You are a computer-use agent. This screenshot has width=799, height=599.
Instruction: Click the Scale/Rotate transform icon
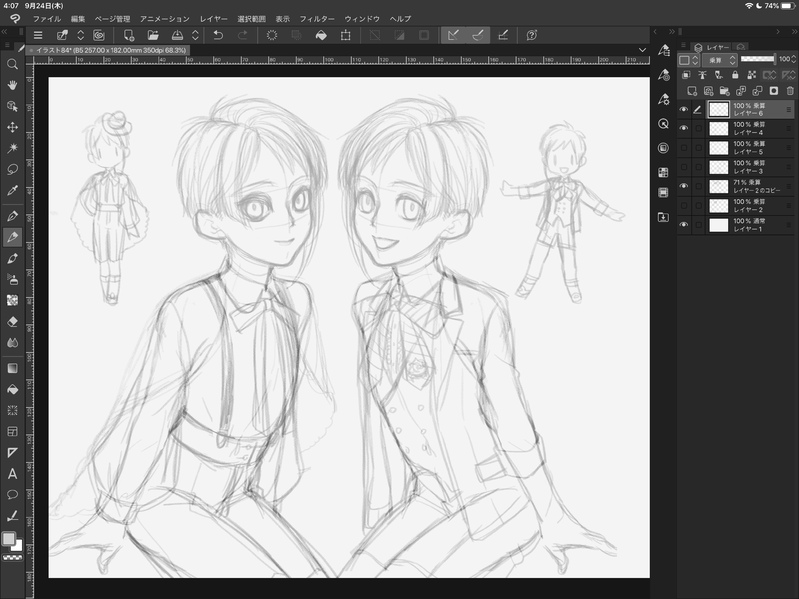pyautogui.click(x=345, y=35)
